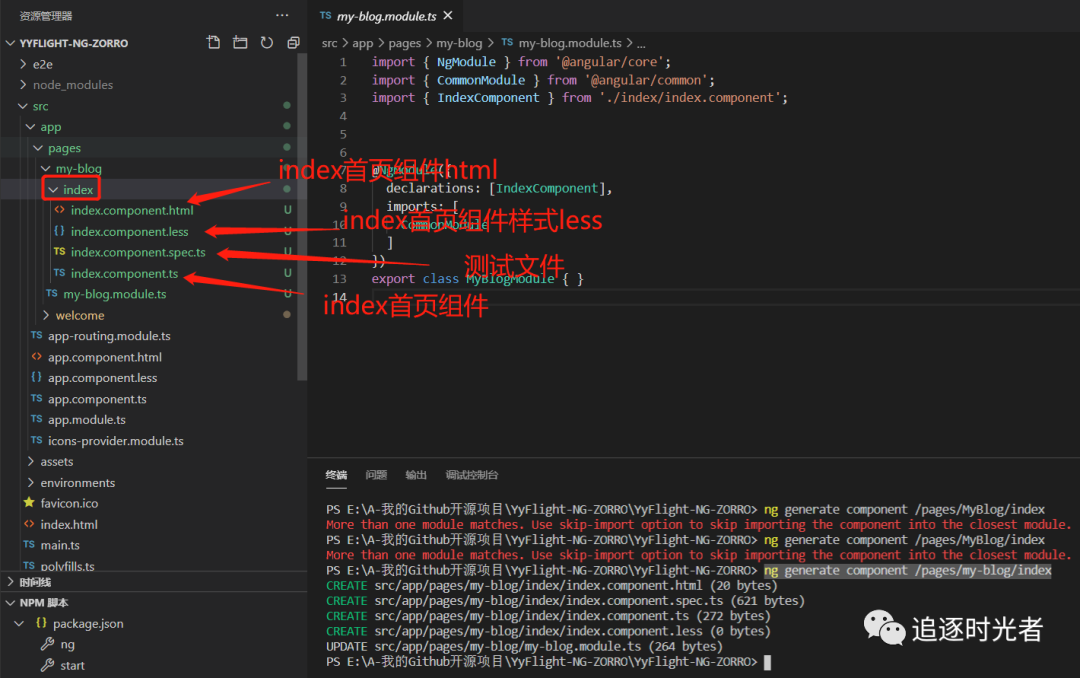Click the TS icon of main.ts
Screen dimensions: 1080x678
point(29,544)
